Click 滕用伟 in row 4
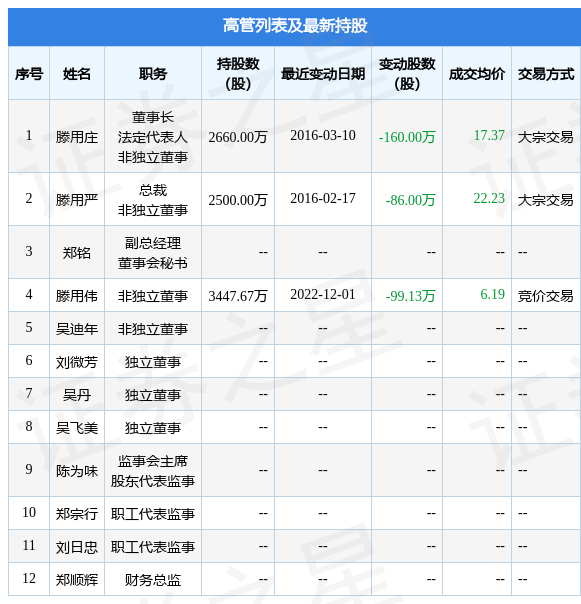Viewport: 581px width, 604px height. (x=77, y=296)
